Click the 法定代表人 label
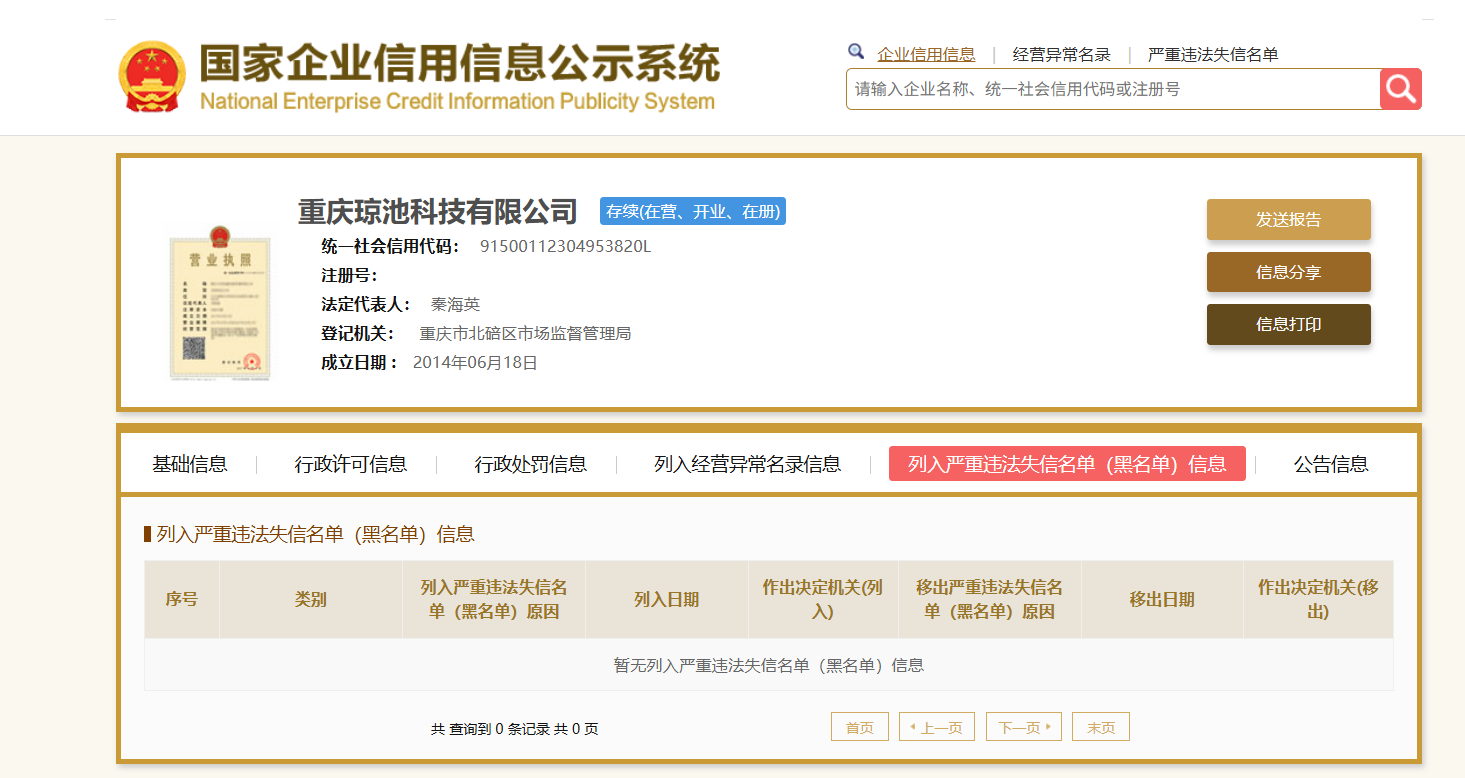 coord(367,304)
